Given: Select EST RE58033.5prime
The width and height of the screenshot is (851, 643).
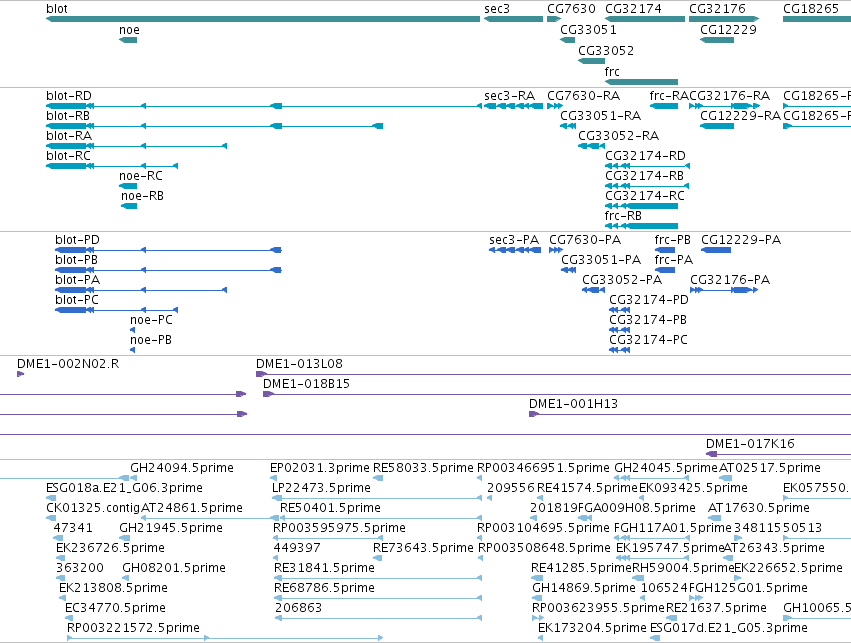Looking at the screenshot, I should click(x=423, y=468).
